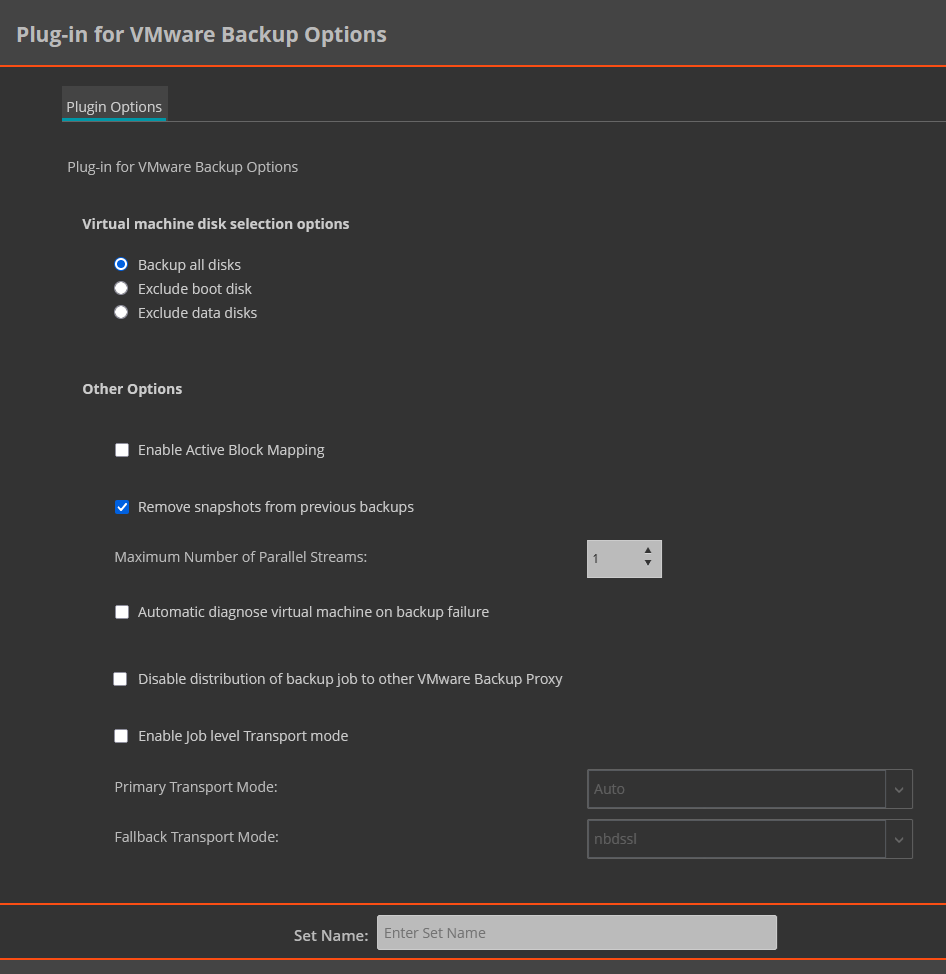Open the Primary Transport Mode dropdown
This screenshot has width=946, height=974.
pos(737,789)
